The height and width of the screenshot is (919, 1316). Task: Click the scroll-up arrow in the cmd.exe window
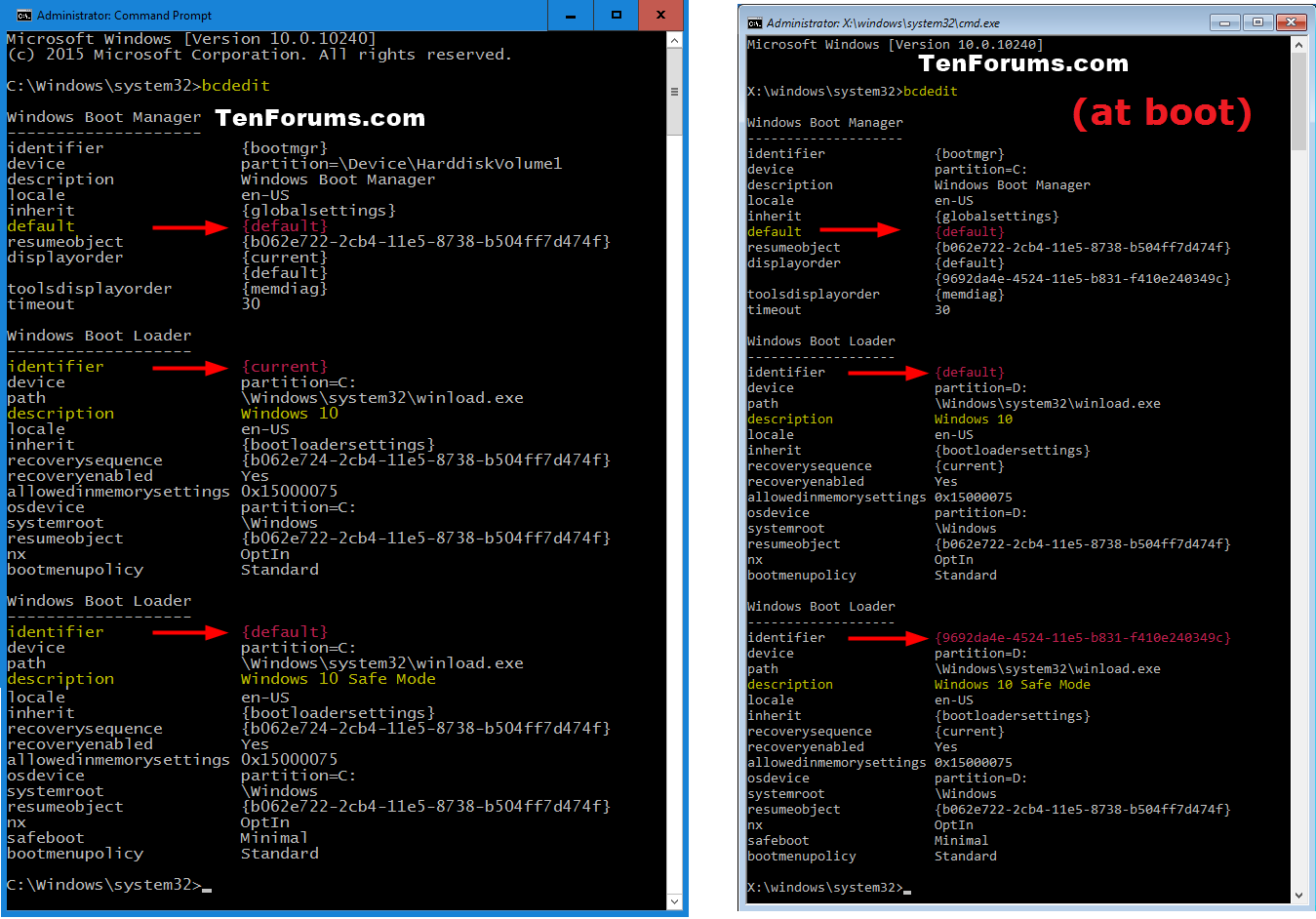(1298, 45)
